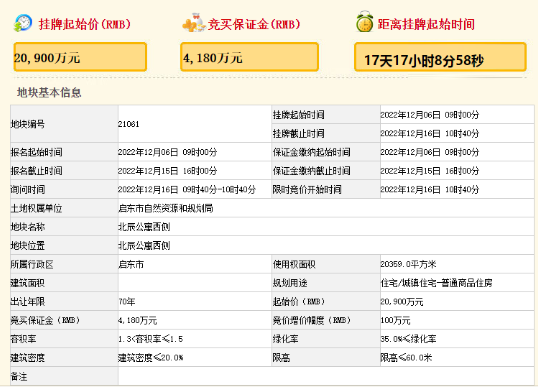
Task: Click the coins icon beside 竞买保证金
Action: click(x=194, y=23)
